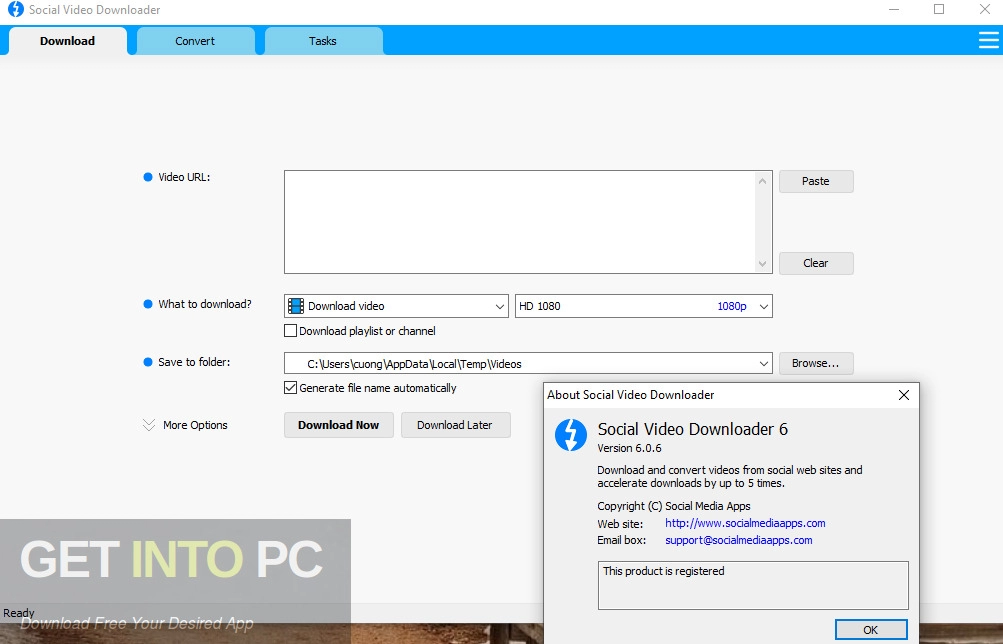This screenshot has height=644, width=1003.
Task: Open the hamburger menu icon
Action: point(988,40)
